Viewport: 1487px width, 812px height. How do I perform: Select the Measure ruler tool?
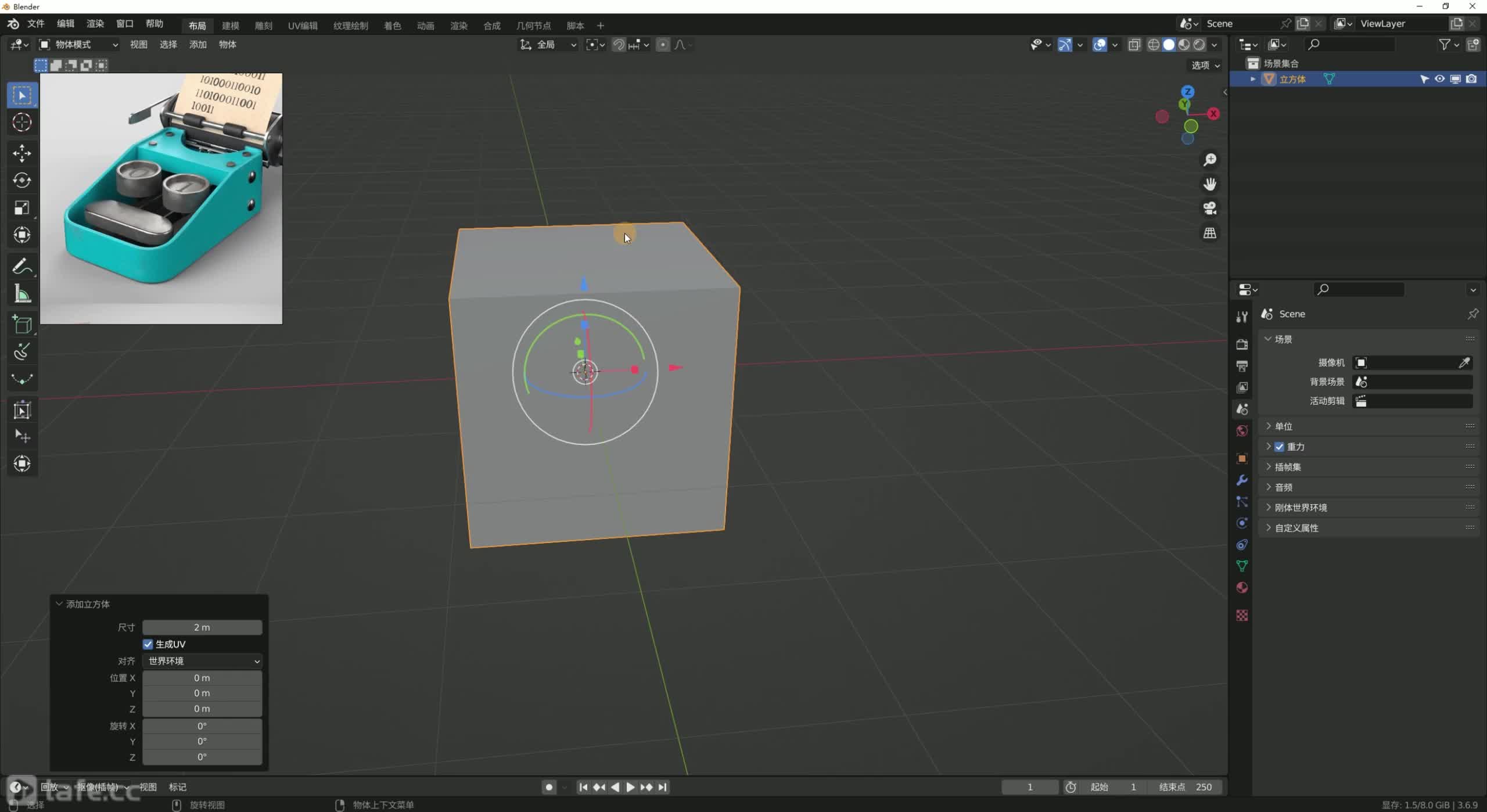22,294
